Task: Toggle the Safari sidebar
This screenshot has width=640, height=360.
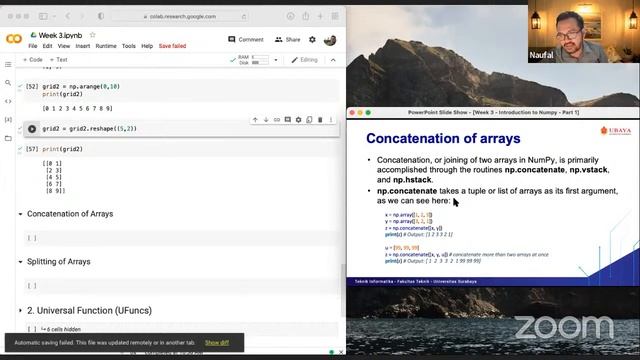Action: [x=43, y=16]
